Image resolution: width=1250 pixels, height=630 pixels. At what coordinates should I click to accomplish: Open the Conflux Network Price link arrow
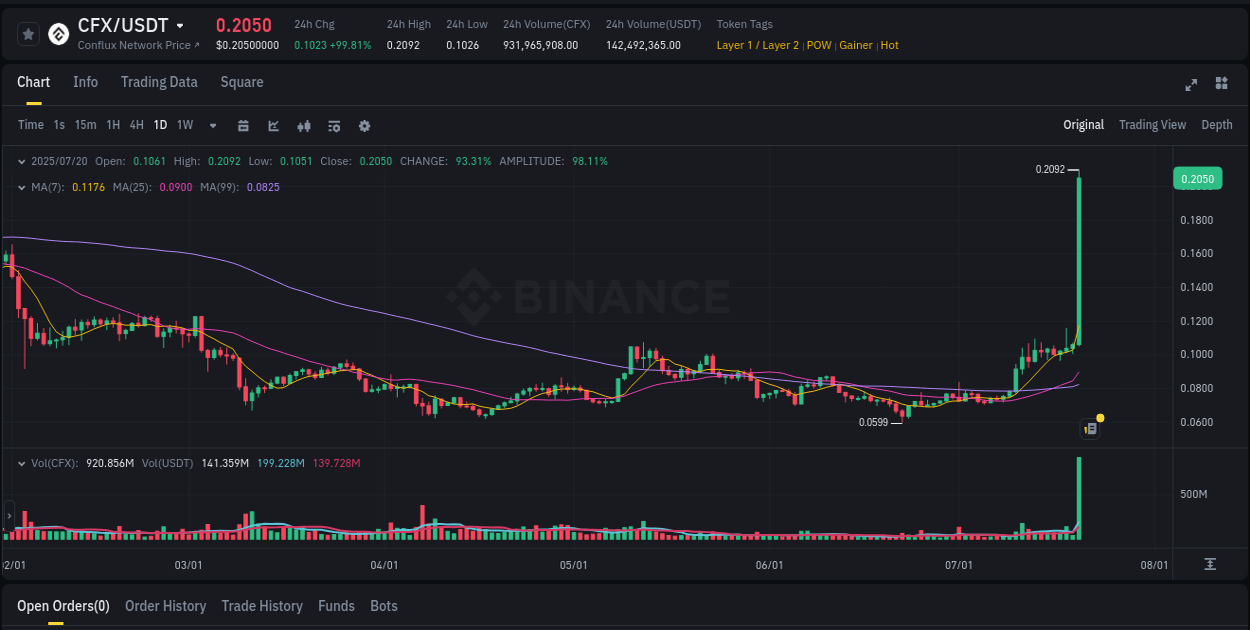pos(196,45)
